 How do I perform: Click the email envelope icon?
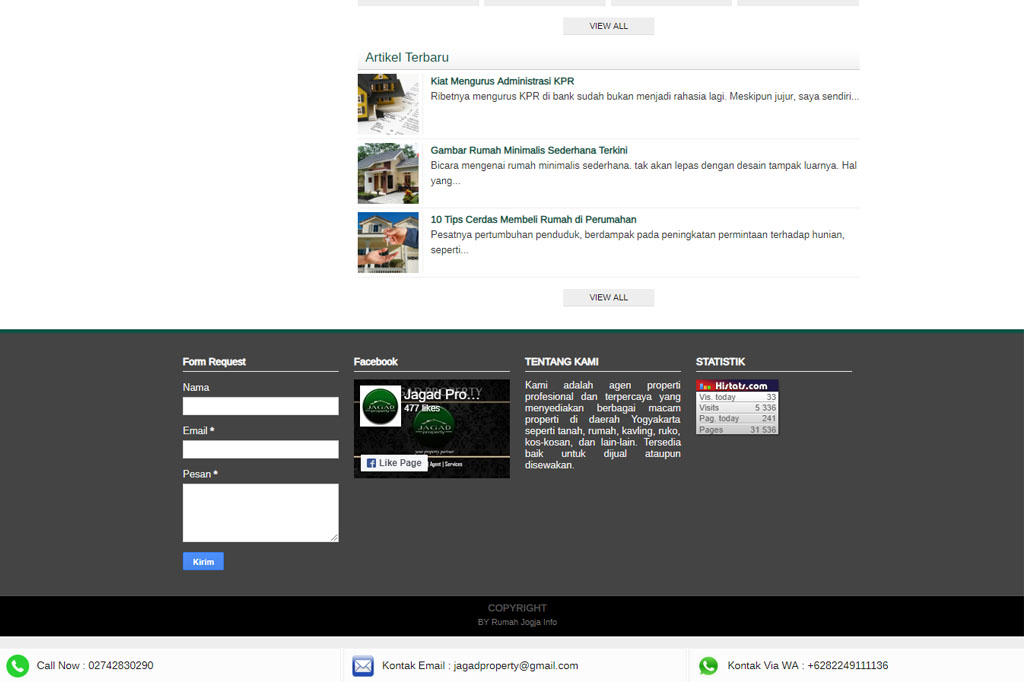363,666
